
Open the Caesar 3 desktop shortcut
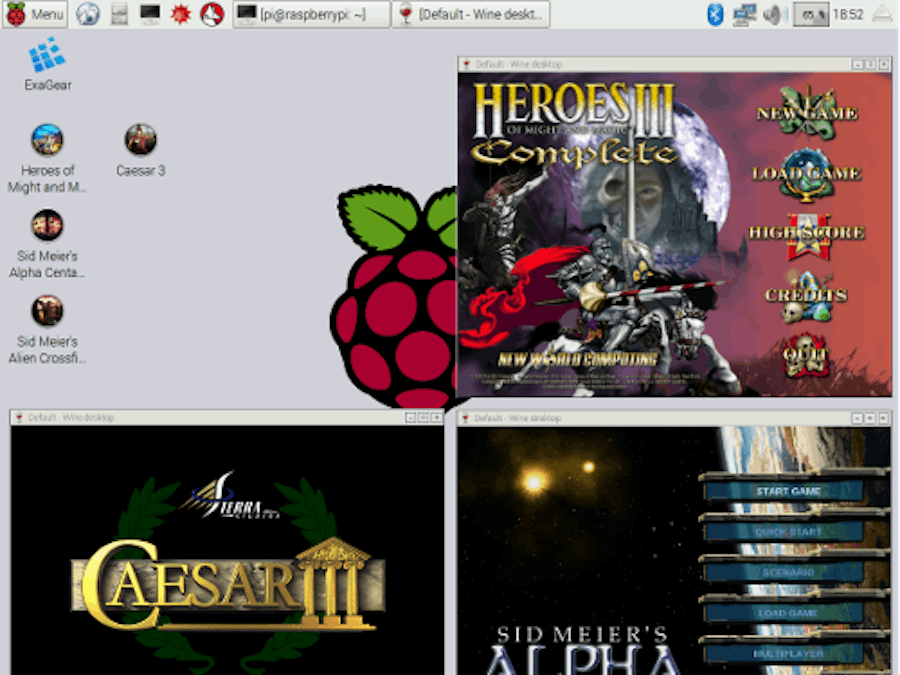click(x=139, y=140)
